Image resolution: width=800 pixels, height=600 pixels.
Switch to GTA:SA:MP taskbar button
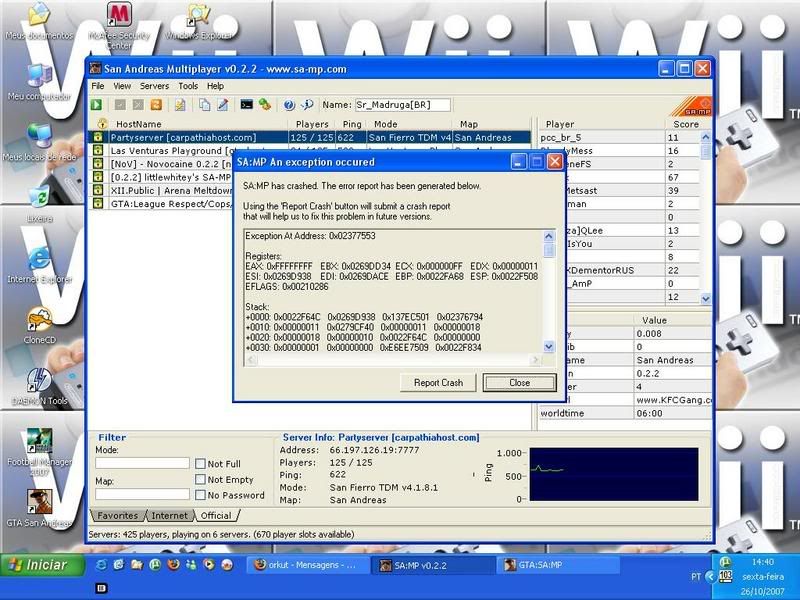tap(558, 565)
